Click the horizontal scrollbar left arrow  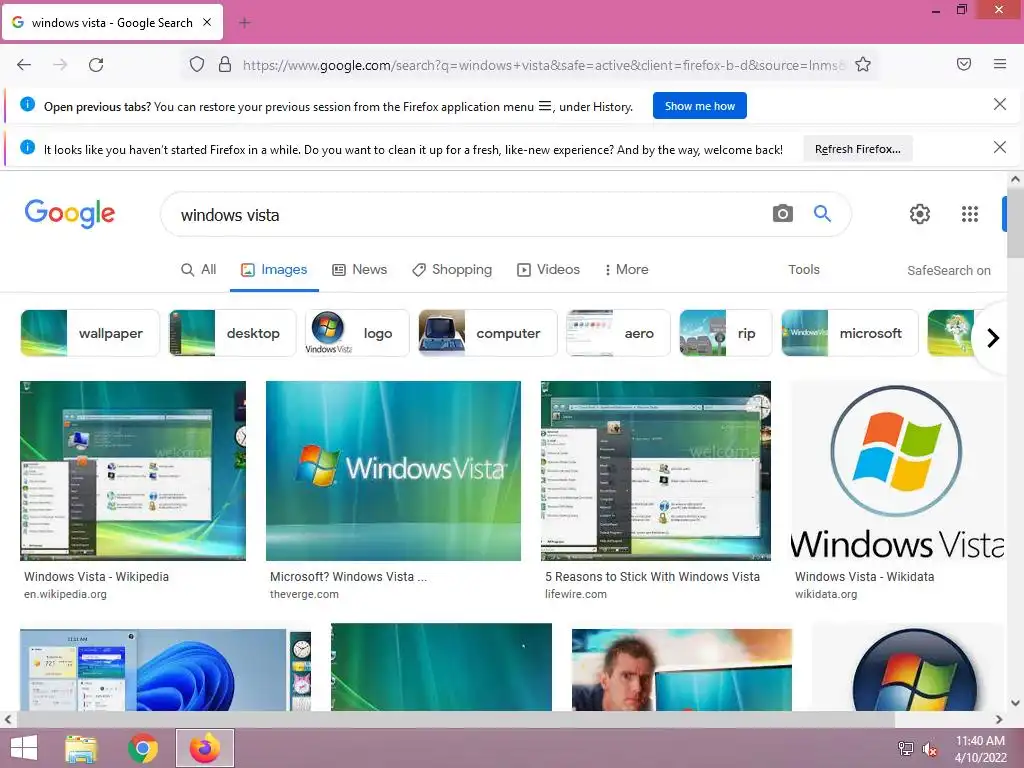pyautogui.click(x=7, y=719)
